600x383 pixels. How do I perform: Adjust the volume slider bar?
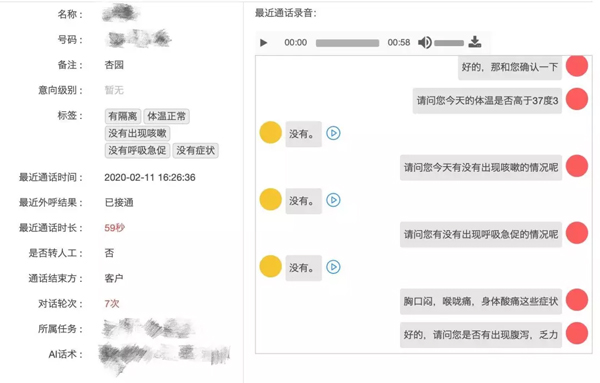[x=449, y=43]
